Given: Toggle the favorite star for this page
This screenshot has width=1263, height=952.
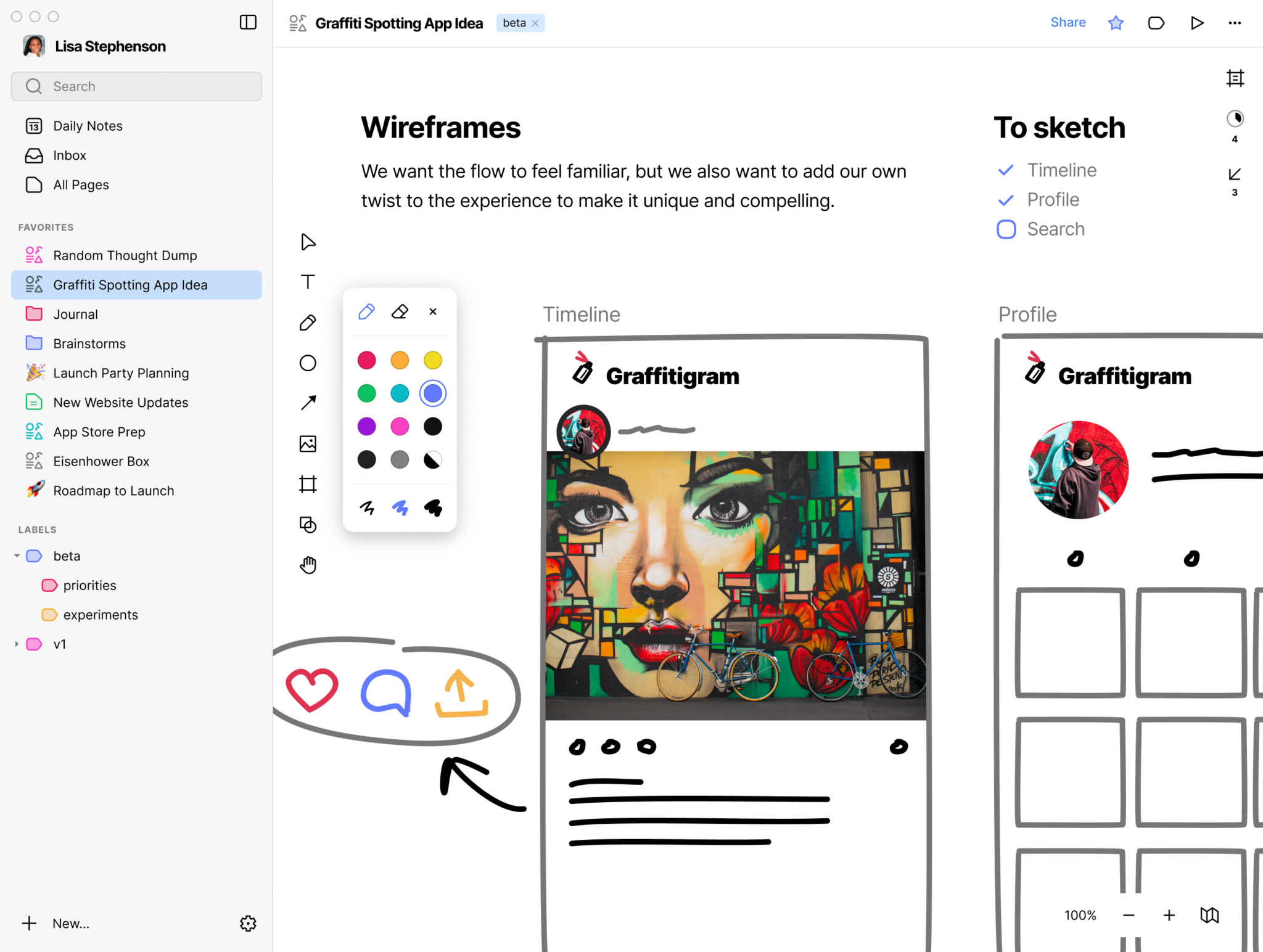Looking at the screenshot, I should (x=1115, y=23).
